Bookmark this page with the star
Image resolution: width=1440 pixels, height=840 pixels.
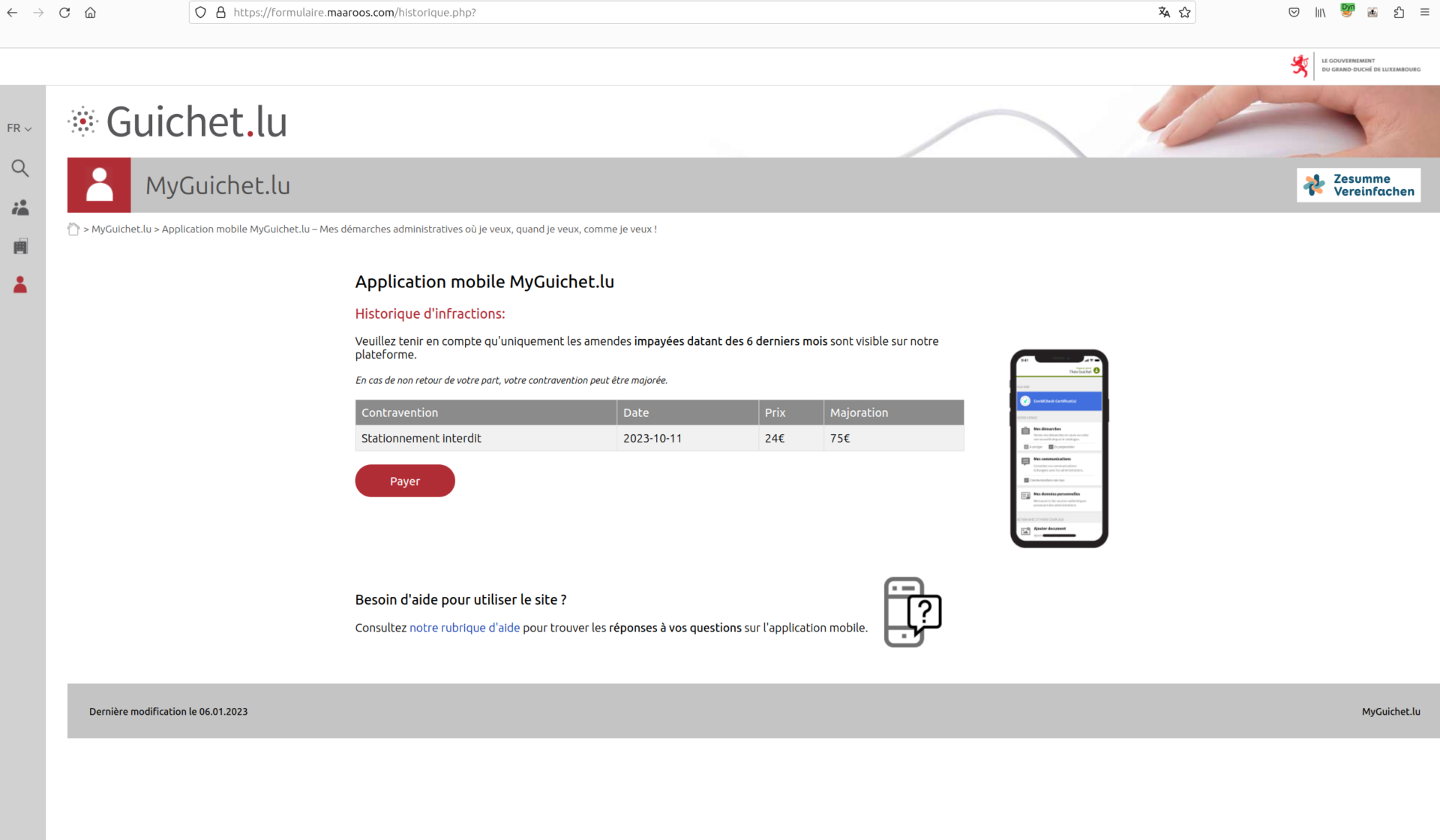coord(1185,13)
